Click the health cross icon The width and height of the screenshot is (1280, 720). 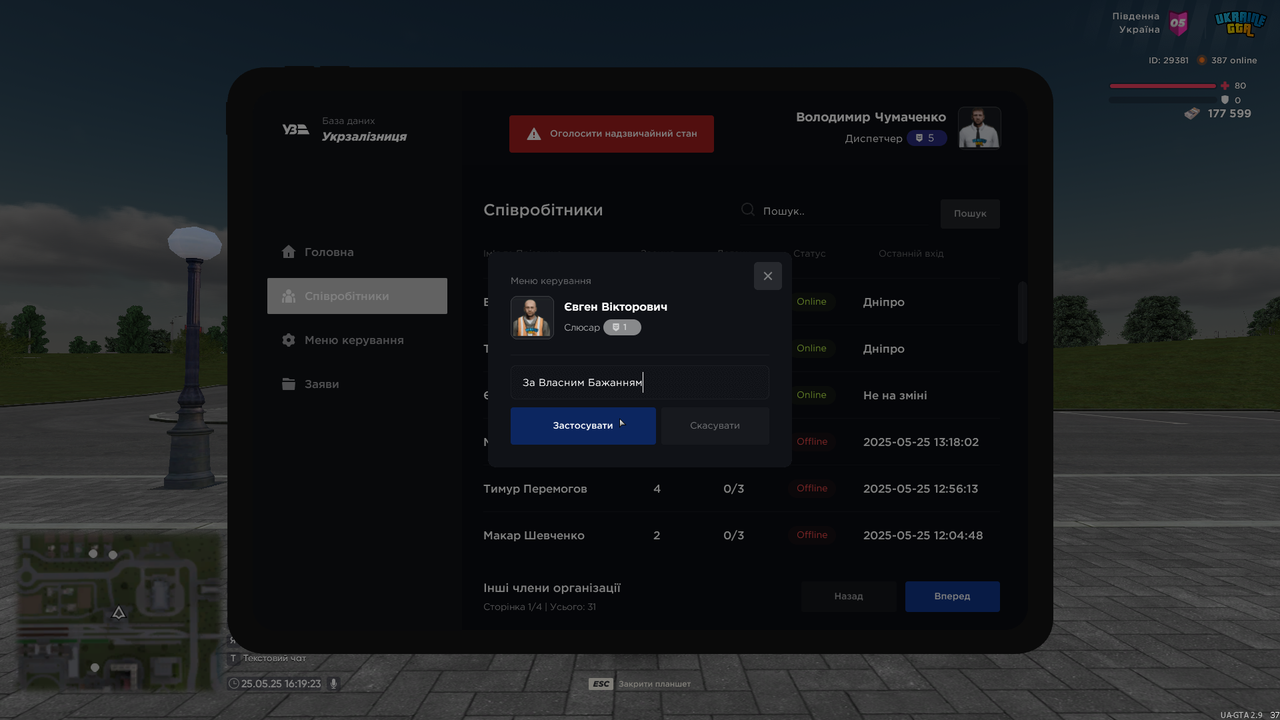pyautogui.click(x=1225, y=86)
